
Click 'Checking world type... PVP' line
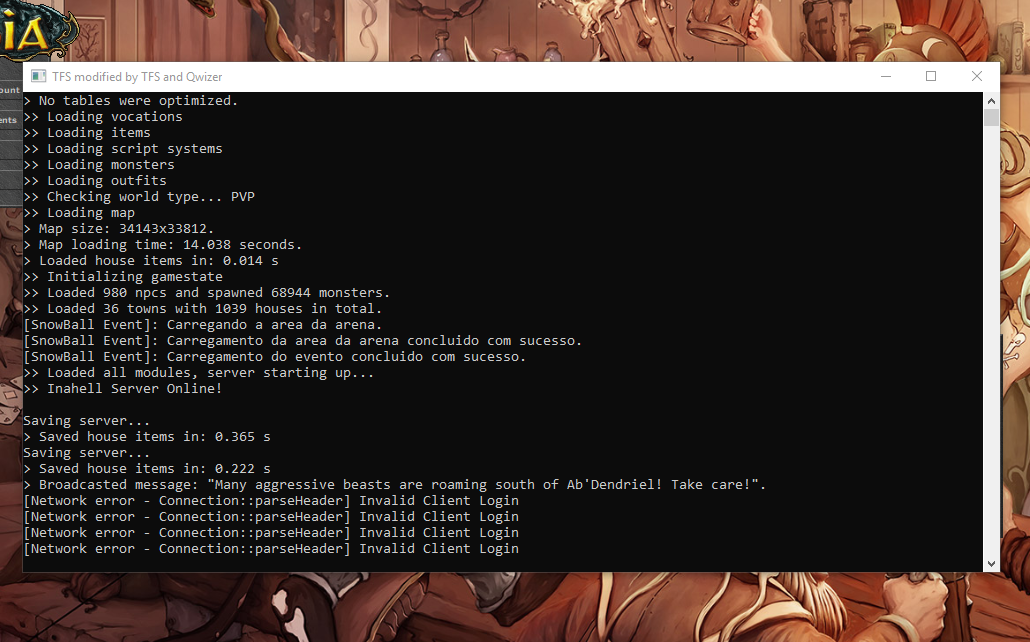tap(139, 196)
